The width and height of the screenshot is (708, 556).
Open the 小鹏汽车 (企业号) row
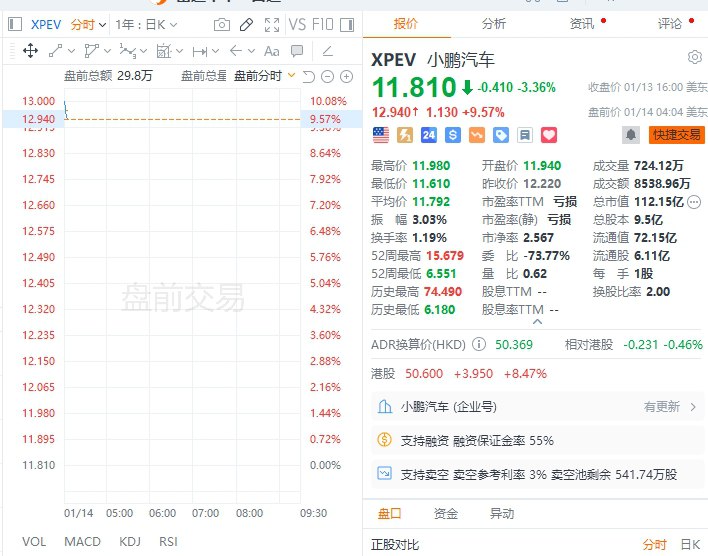point(537,406)
